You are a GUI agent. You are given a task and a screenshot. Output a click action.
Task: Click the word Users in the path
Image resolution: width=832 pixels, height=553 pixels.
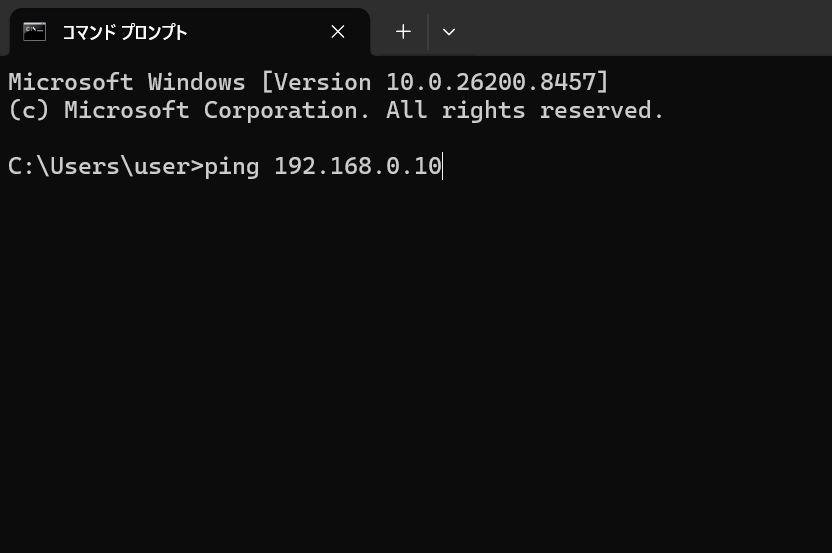[84, 166]
